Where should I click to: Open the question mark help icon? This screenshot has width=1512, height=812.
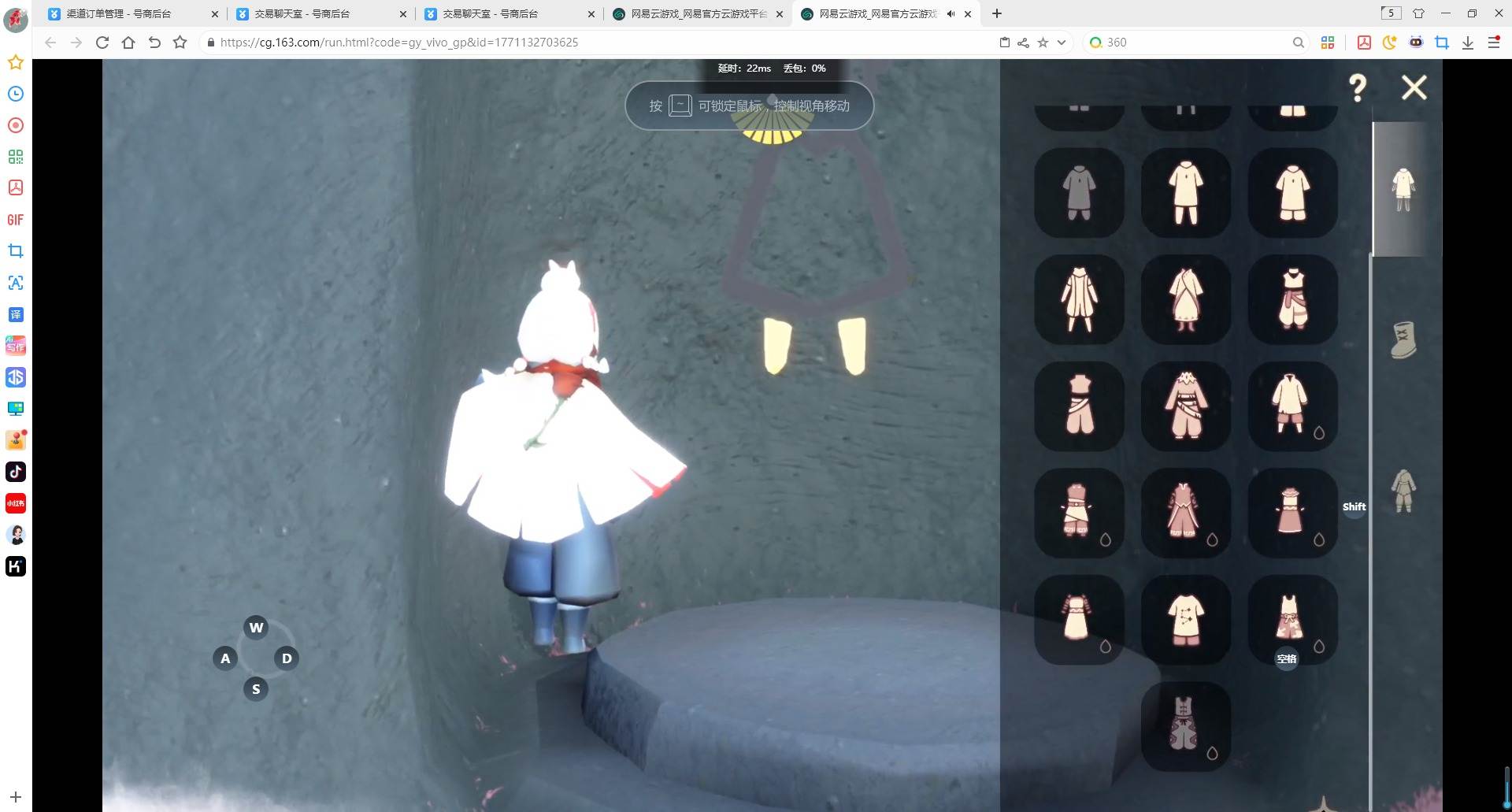pos(1358,87)
